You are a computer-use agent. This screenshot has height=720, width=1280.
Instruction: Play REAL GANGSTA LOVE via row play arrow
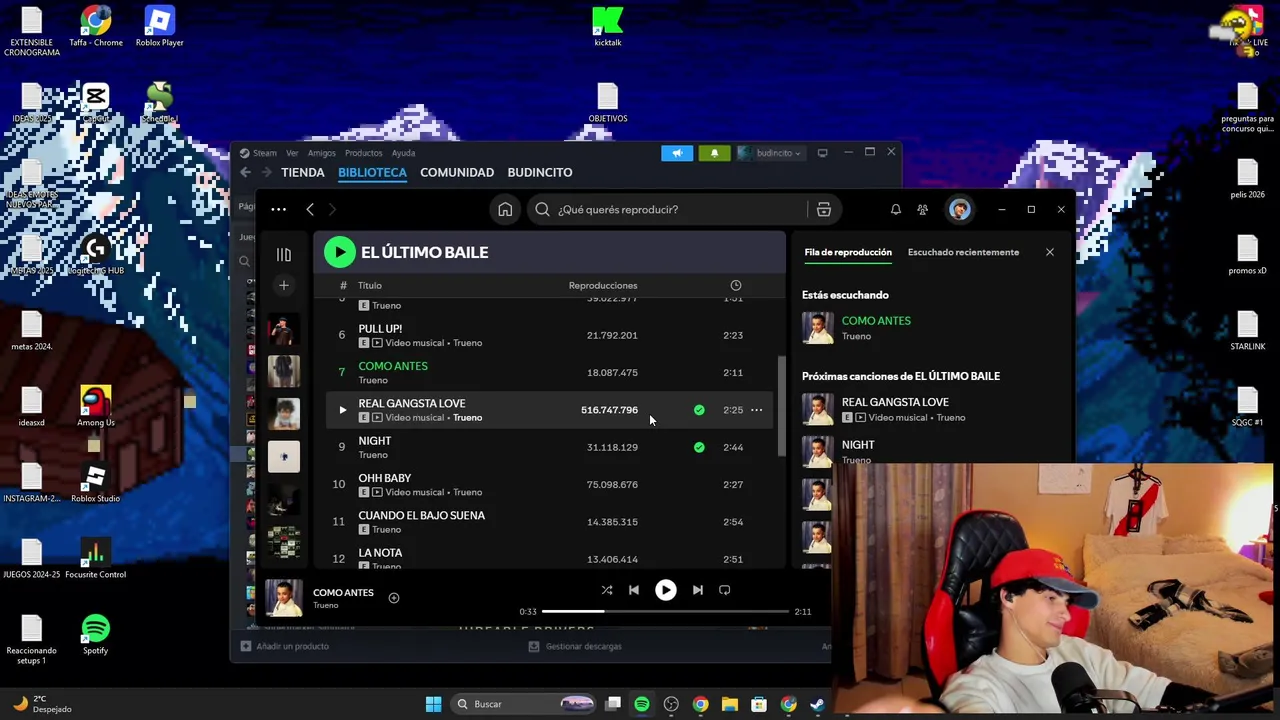pyautogui.click(x=342, y=410)
